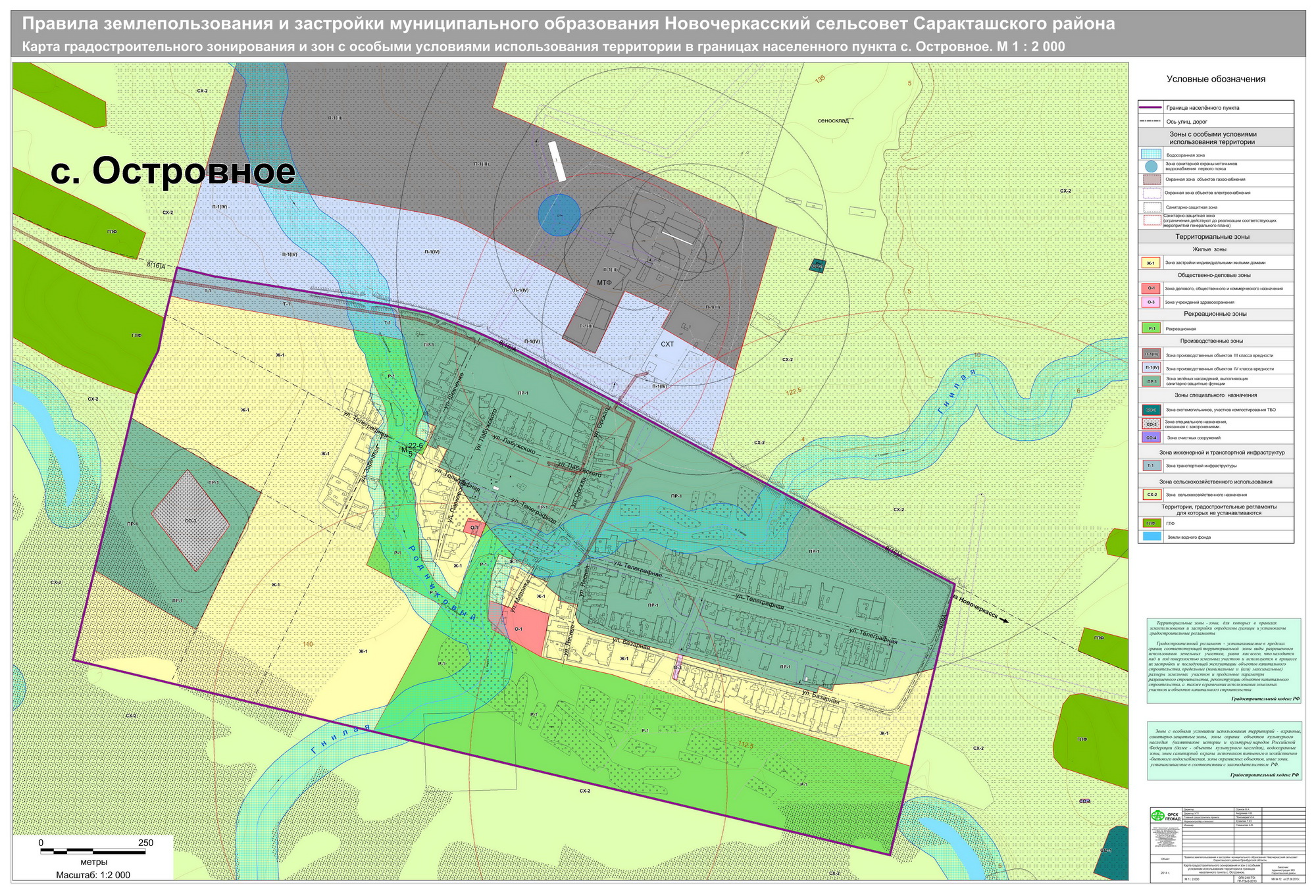
Task: Click the МТФ label on the map
Action: [604, 283]
